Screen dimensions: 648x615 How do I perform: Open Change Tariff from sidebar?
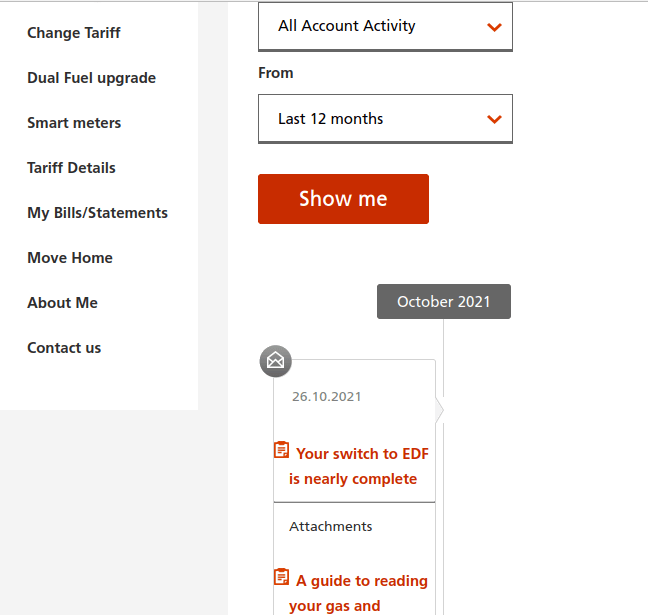pos(74,33)
